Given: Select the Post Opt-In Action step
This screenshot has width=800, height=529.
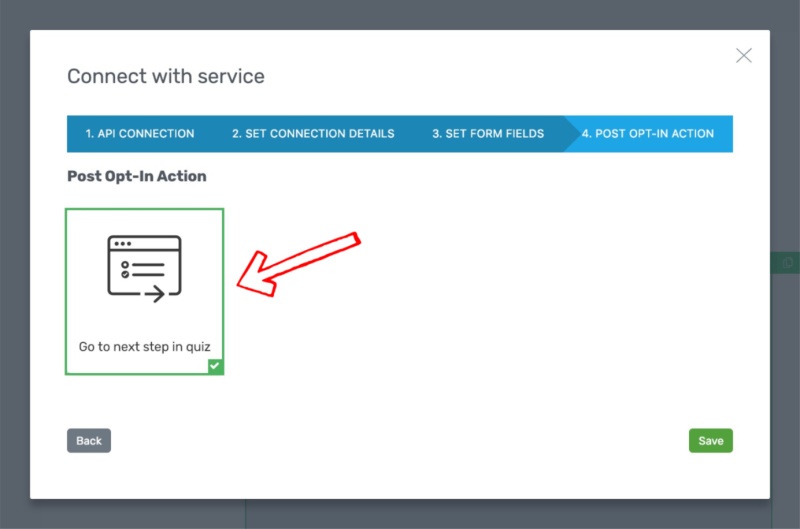Looking at the screenshot, I should (x=648, y=134).
